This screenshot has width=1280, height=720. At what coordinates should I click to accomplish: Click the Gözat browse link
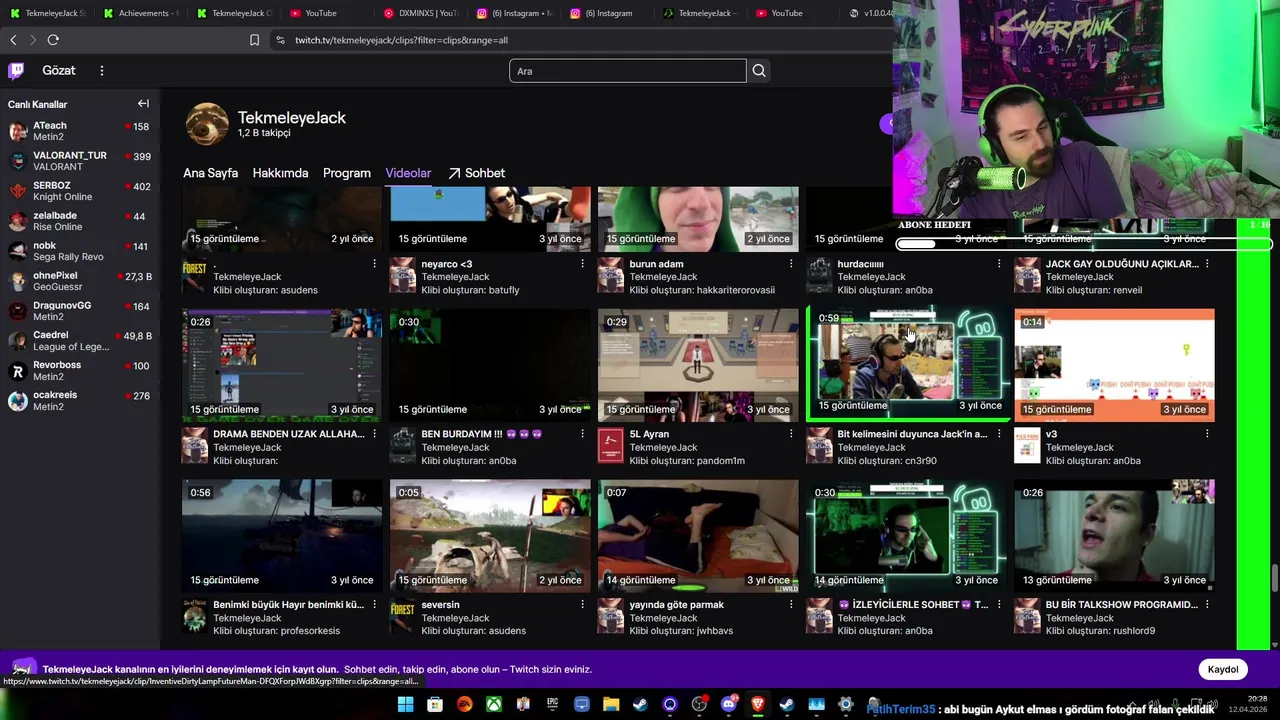coord(59,70)
